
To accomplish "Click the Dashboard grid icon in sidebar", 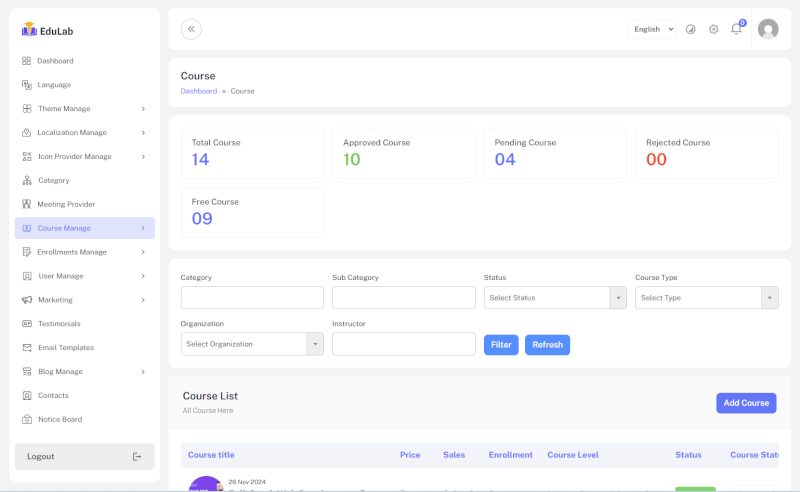I will pyautogui.click(x=27, y=61).
